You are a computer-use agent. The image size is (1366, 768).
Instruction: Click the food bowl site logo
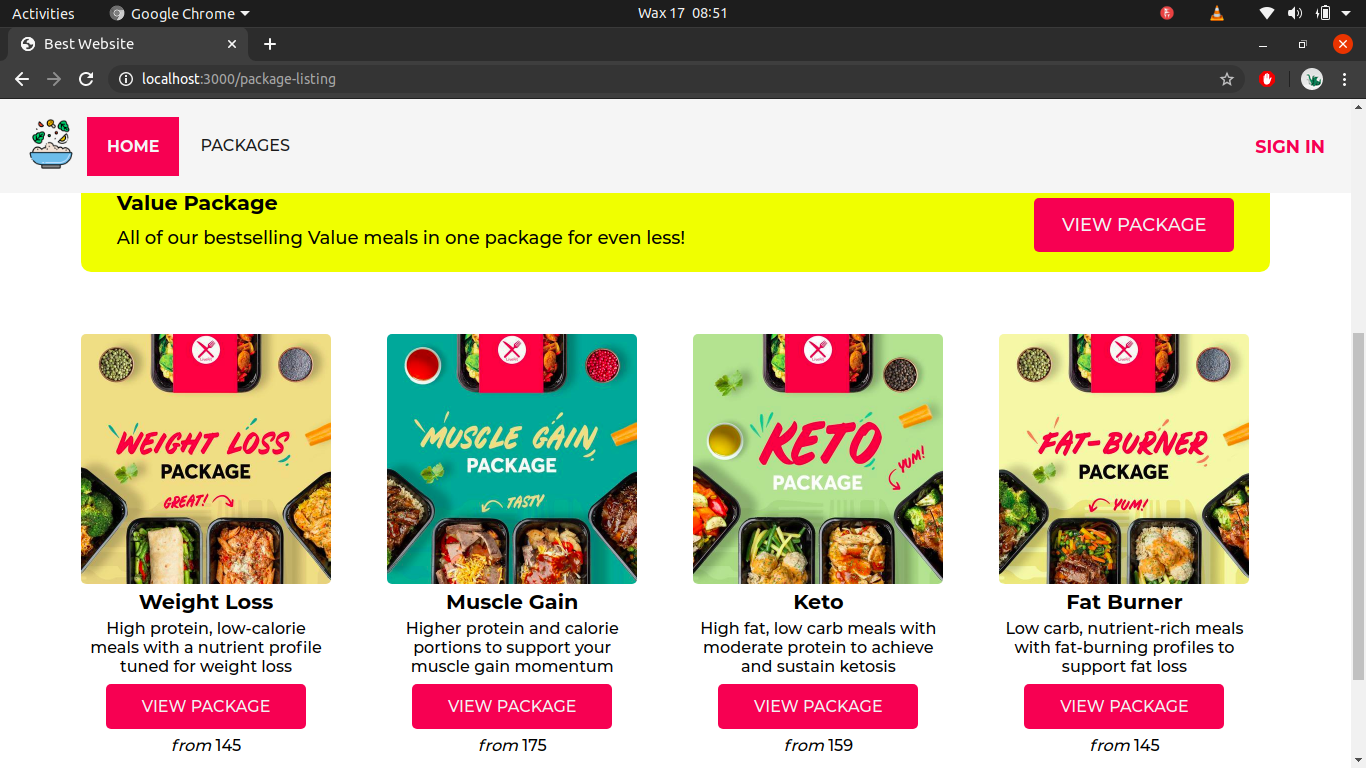tap(51, 145)
